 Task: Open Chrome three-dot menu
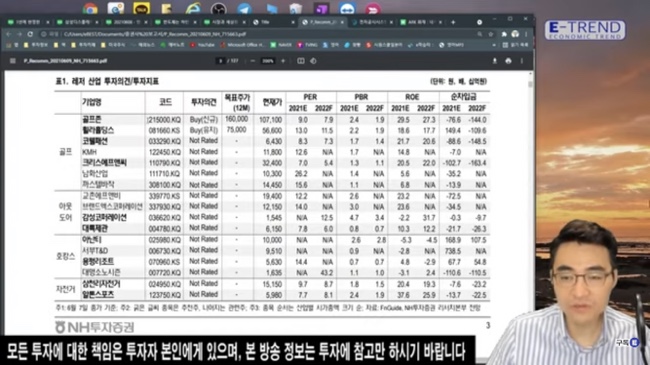point(526,34)
